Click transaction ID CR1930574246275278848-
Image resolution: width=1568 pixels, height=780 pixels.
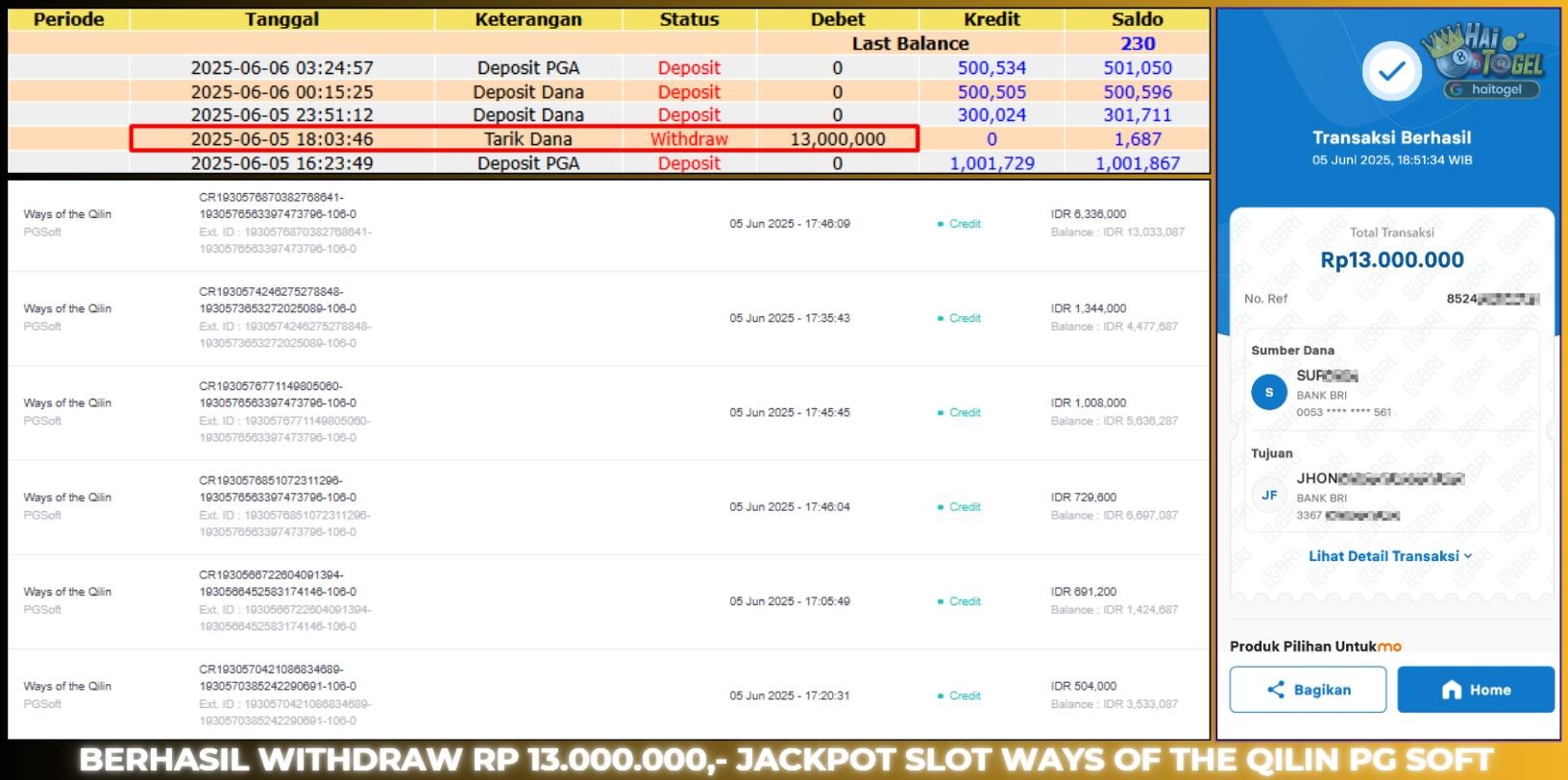click(271, 291)
